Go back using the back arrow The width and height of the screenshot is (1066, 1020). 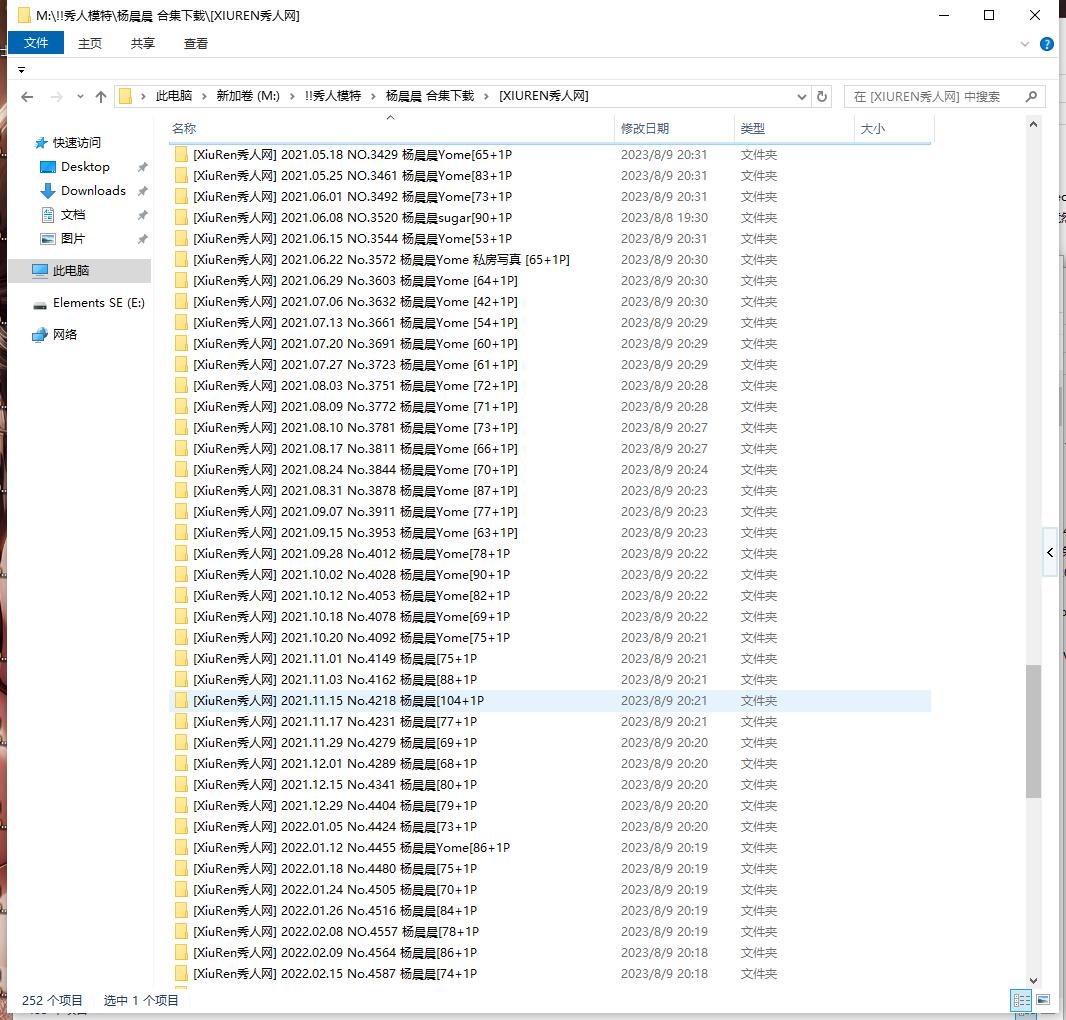click(27, 97)
